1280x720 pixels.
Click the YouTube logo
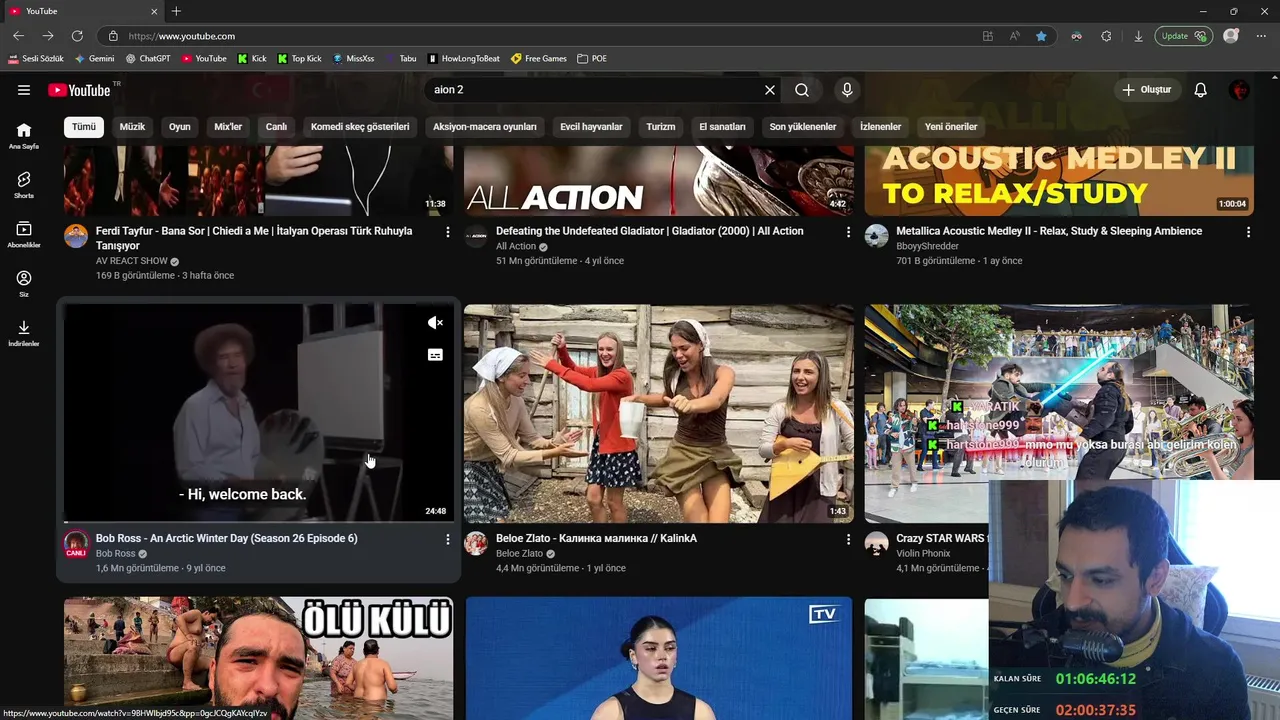(x=79, y=90)
